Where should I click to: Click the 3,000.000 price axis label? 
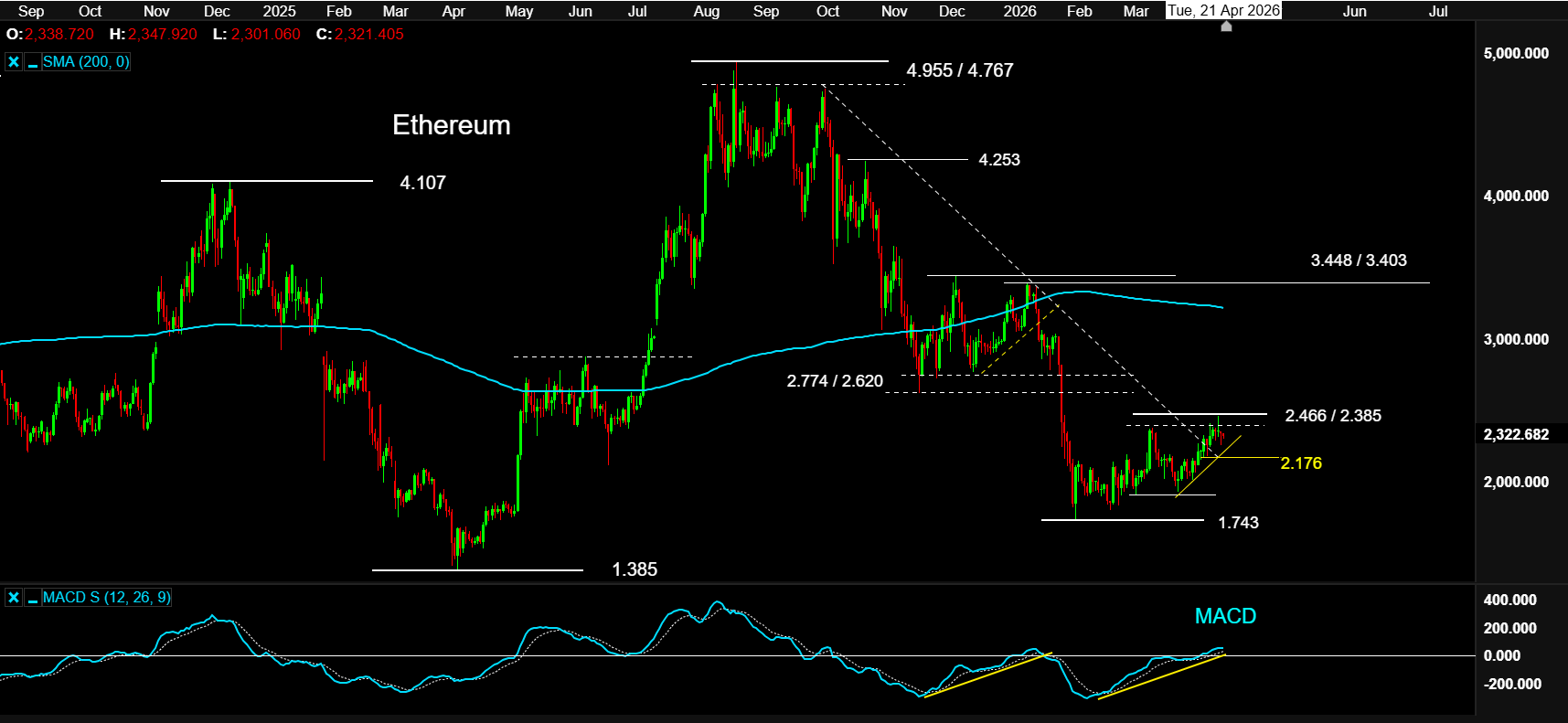click(1516, 339)
